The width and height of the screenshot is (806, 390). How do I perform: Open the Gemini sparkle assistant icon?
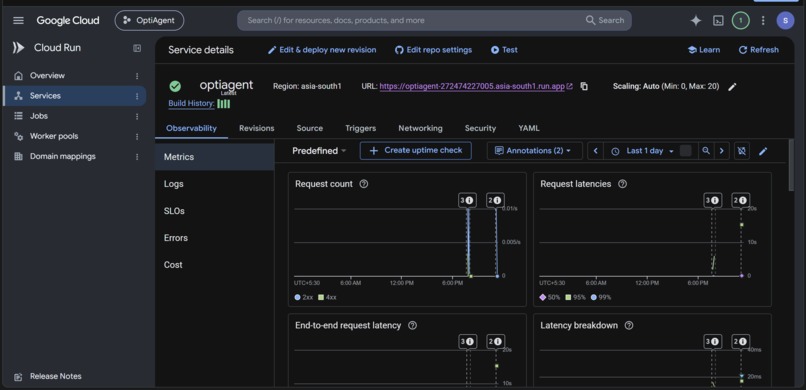(695, 21)
